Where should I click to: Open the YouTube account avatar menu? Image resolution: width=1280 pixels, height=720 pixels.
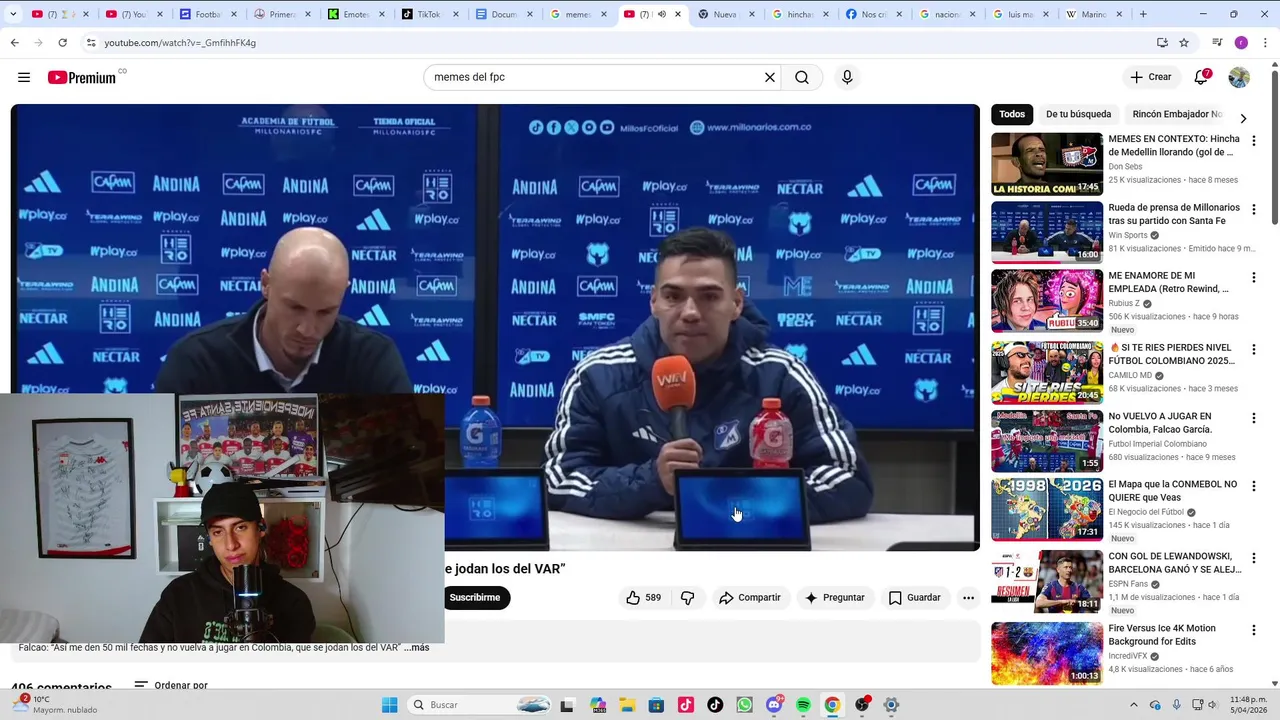(1239, 77)
